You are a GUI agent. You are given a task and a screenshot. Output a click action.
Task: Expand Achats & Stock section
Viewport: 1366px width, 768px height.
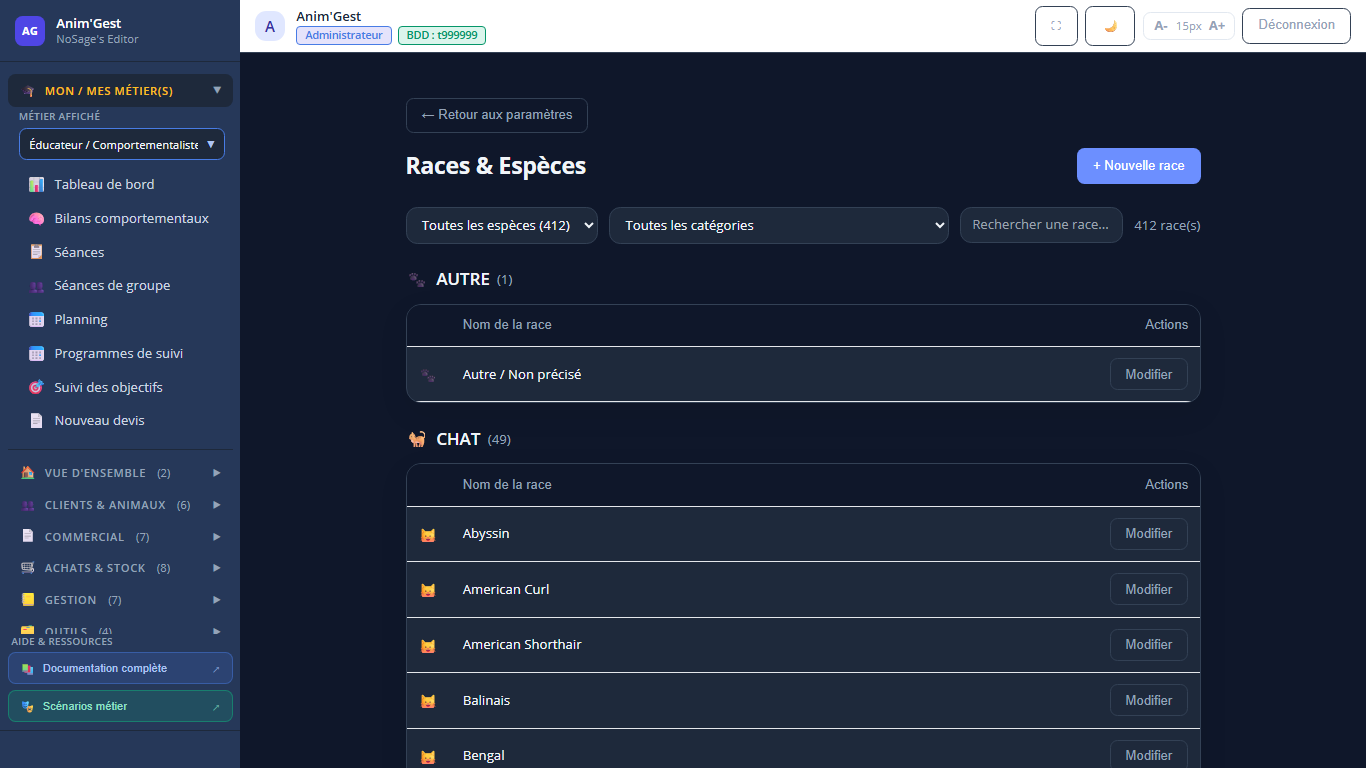coord(120,568)
